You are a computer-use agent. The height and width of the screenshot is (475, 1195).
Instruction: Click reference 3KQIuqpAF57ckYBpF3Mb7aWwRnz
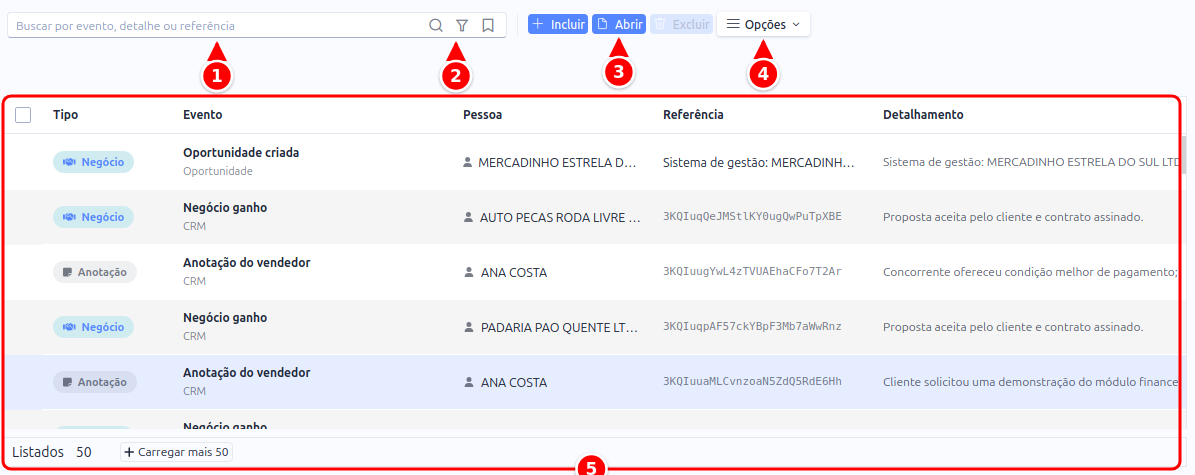click(x=752, y=326)
